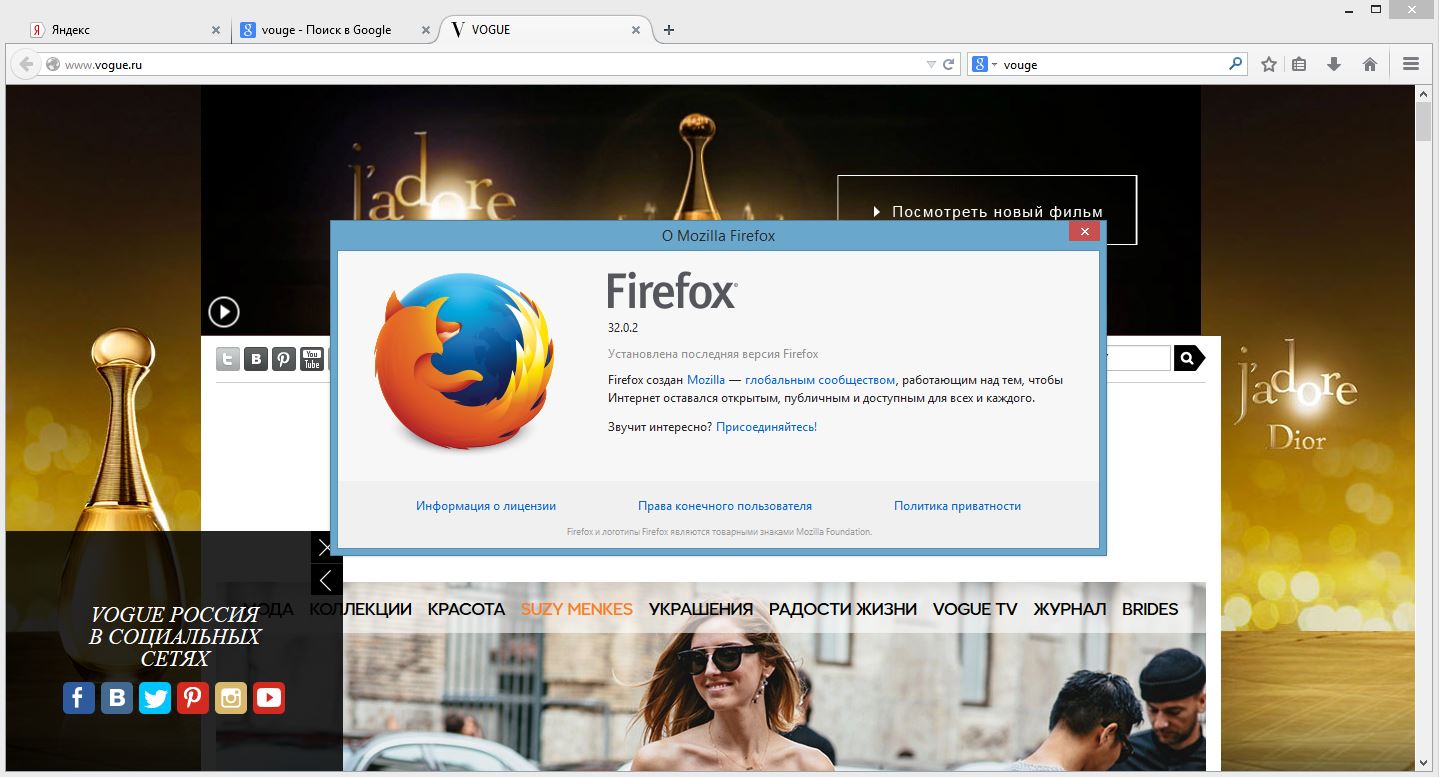Open red Pinterest icon in social networks panel
This screenshot has height=777, width=1439.
tap(193, 697)
